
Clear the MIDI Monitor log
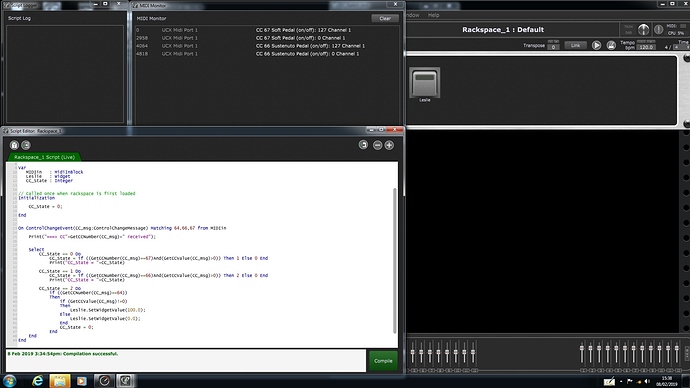[385, 18]
